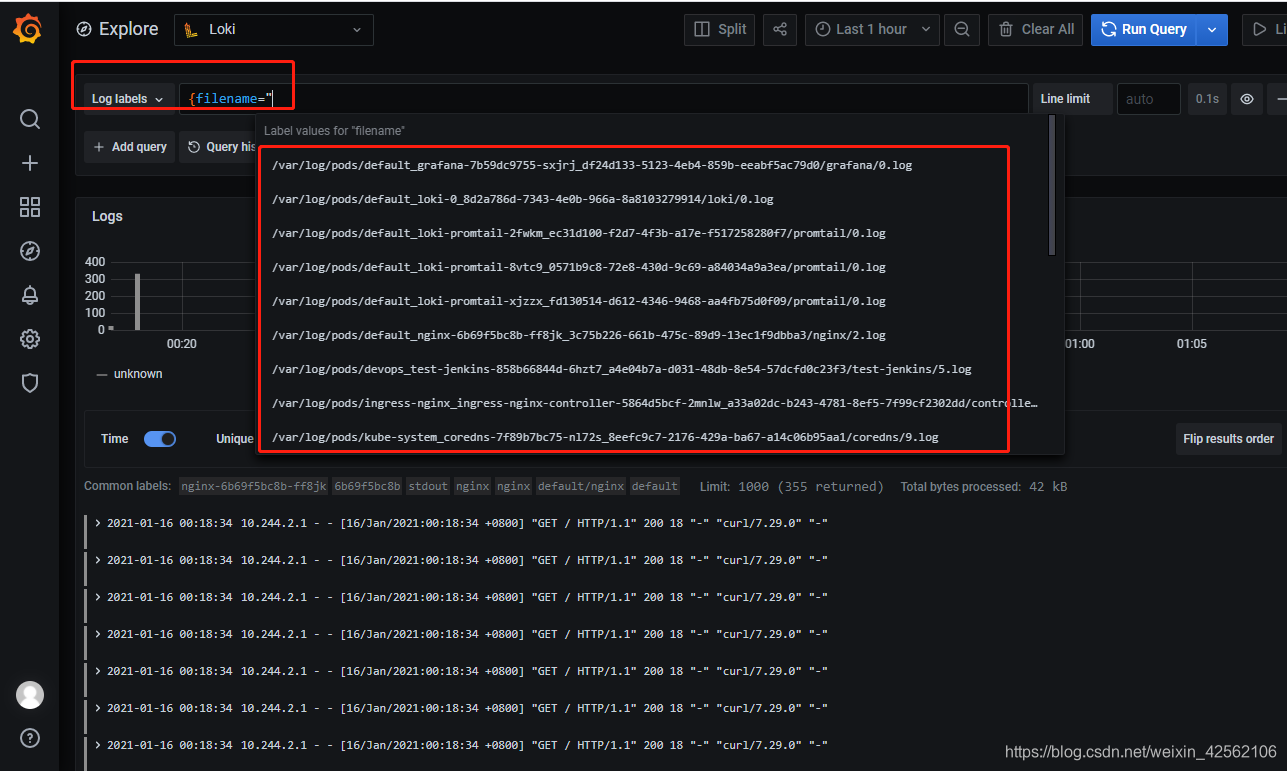Open the Grafana home logo
This screenshot has height=771, width=1287.
(29, 30)
